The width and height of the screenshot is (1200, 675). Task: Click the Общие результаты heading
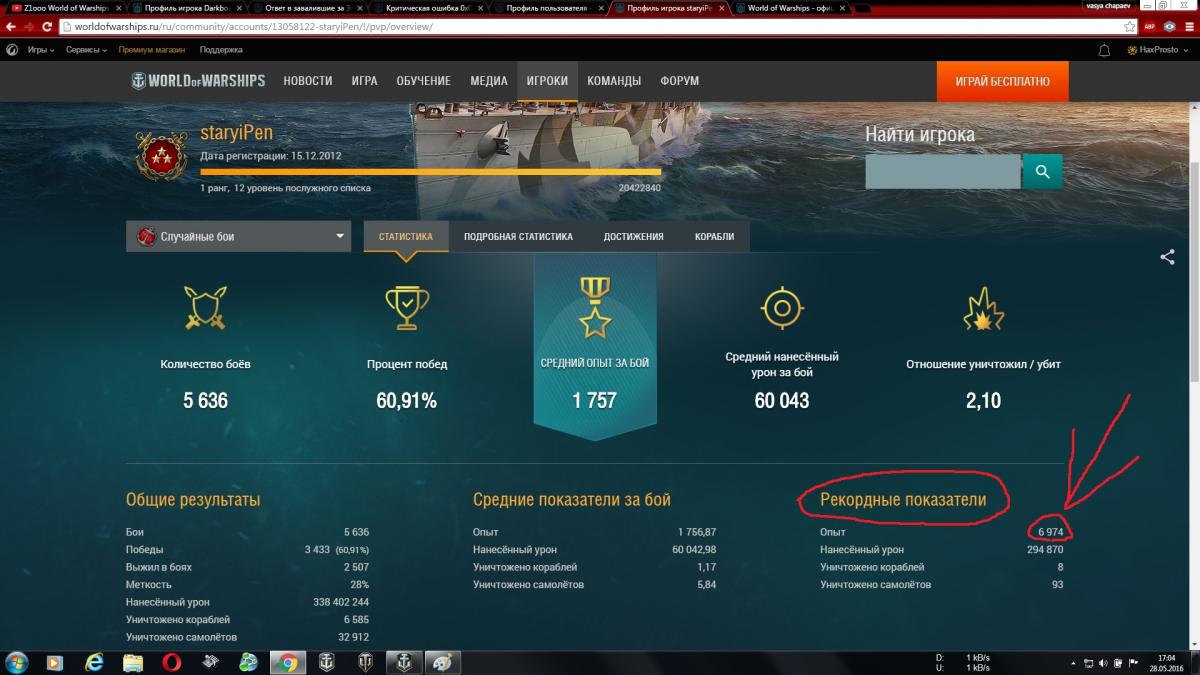click(x=193, y=499)
